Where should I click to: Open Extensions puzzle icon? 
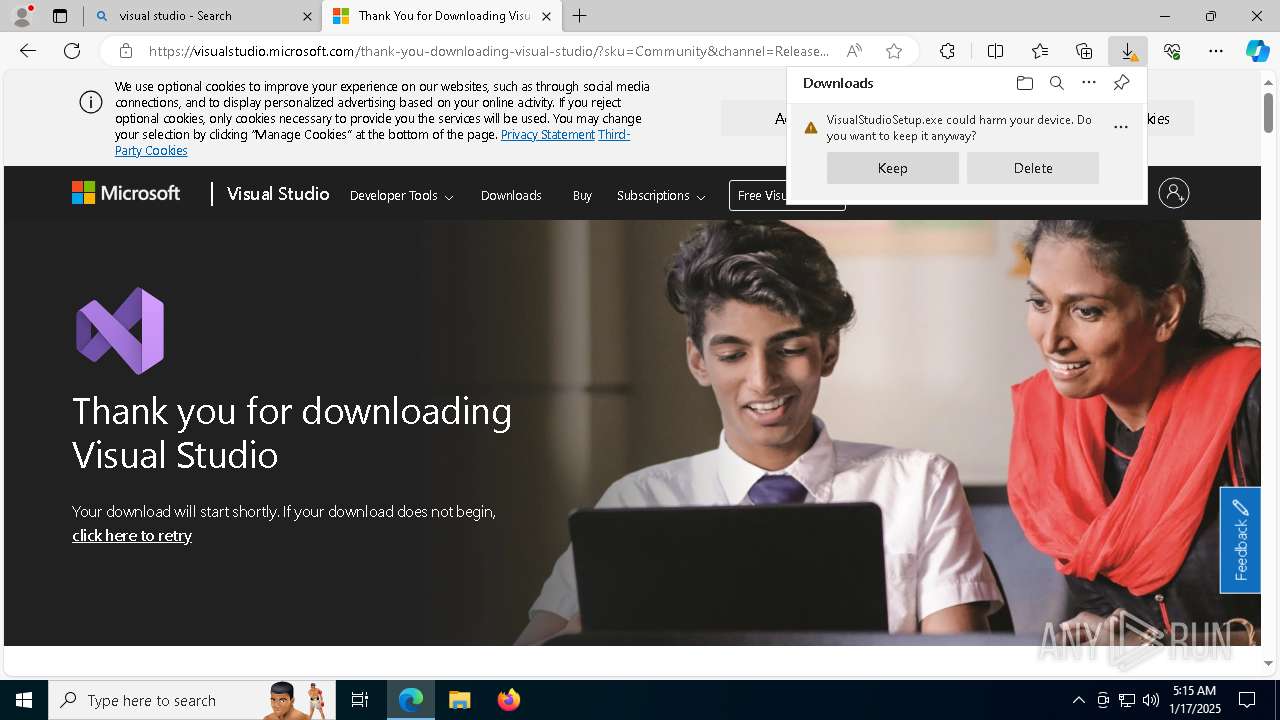pyautogui.click(x=947, y=51)
